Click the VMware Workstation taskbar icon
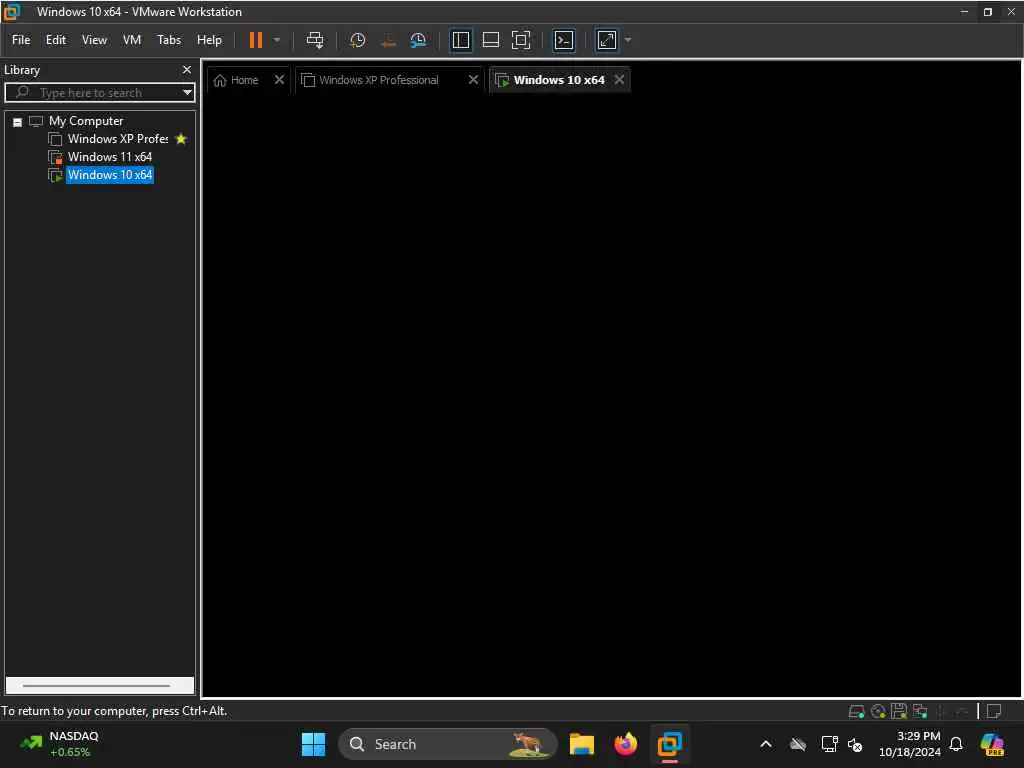 click(x=669, y=744)
